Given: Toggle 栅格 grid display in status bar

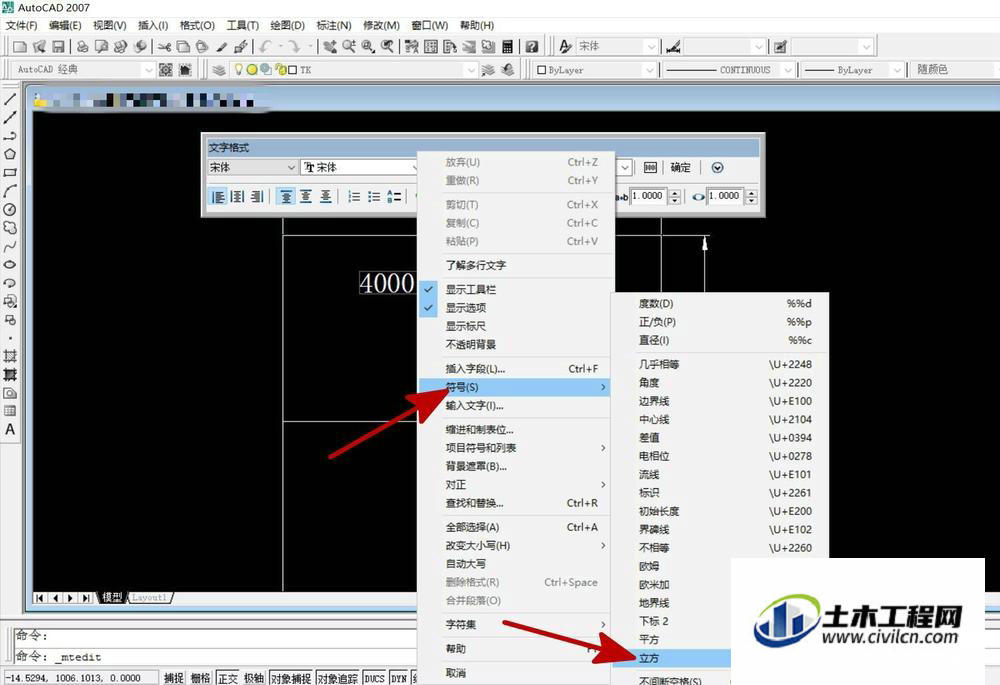Looking at the screenshot, I should click(200, 678).
